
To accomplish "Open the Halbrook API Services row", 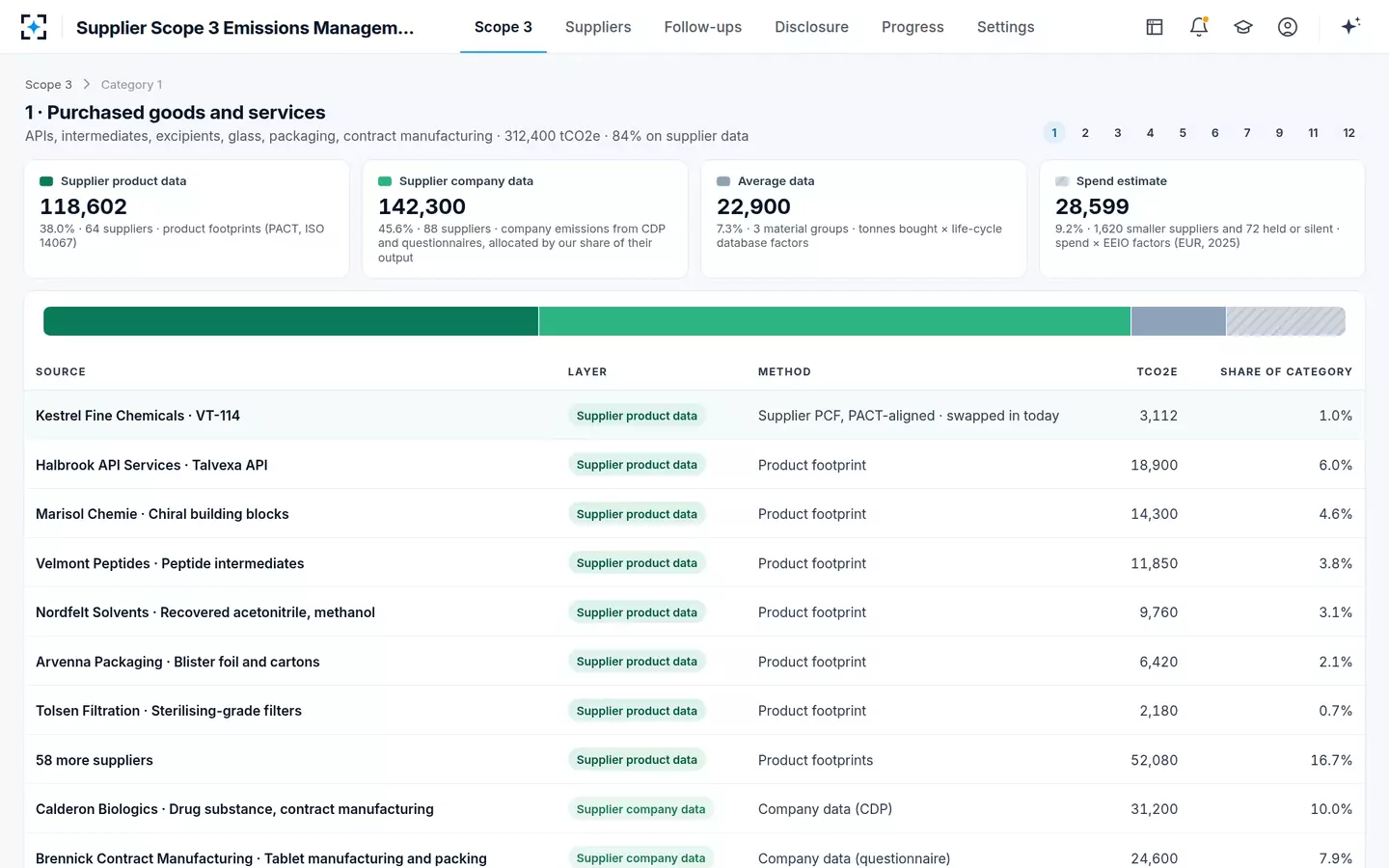I will [x=694, y=465].
